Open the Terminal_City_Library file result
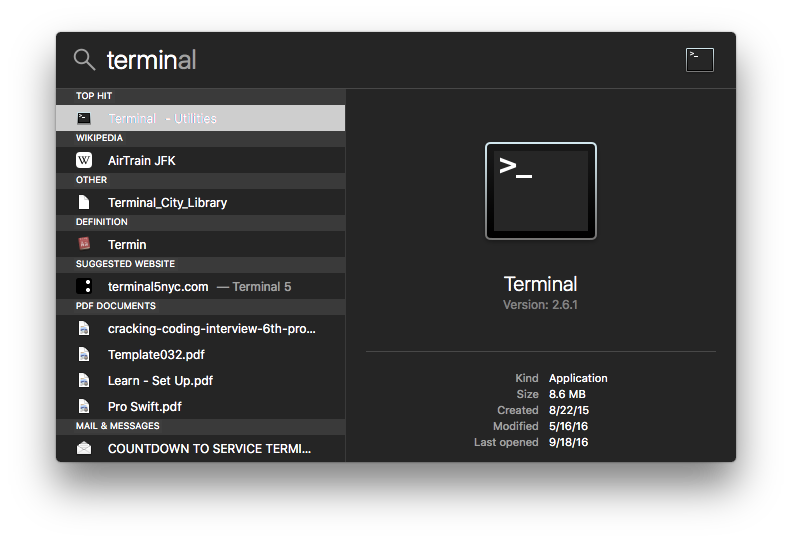792x542 pixels. pos(201,202)
